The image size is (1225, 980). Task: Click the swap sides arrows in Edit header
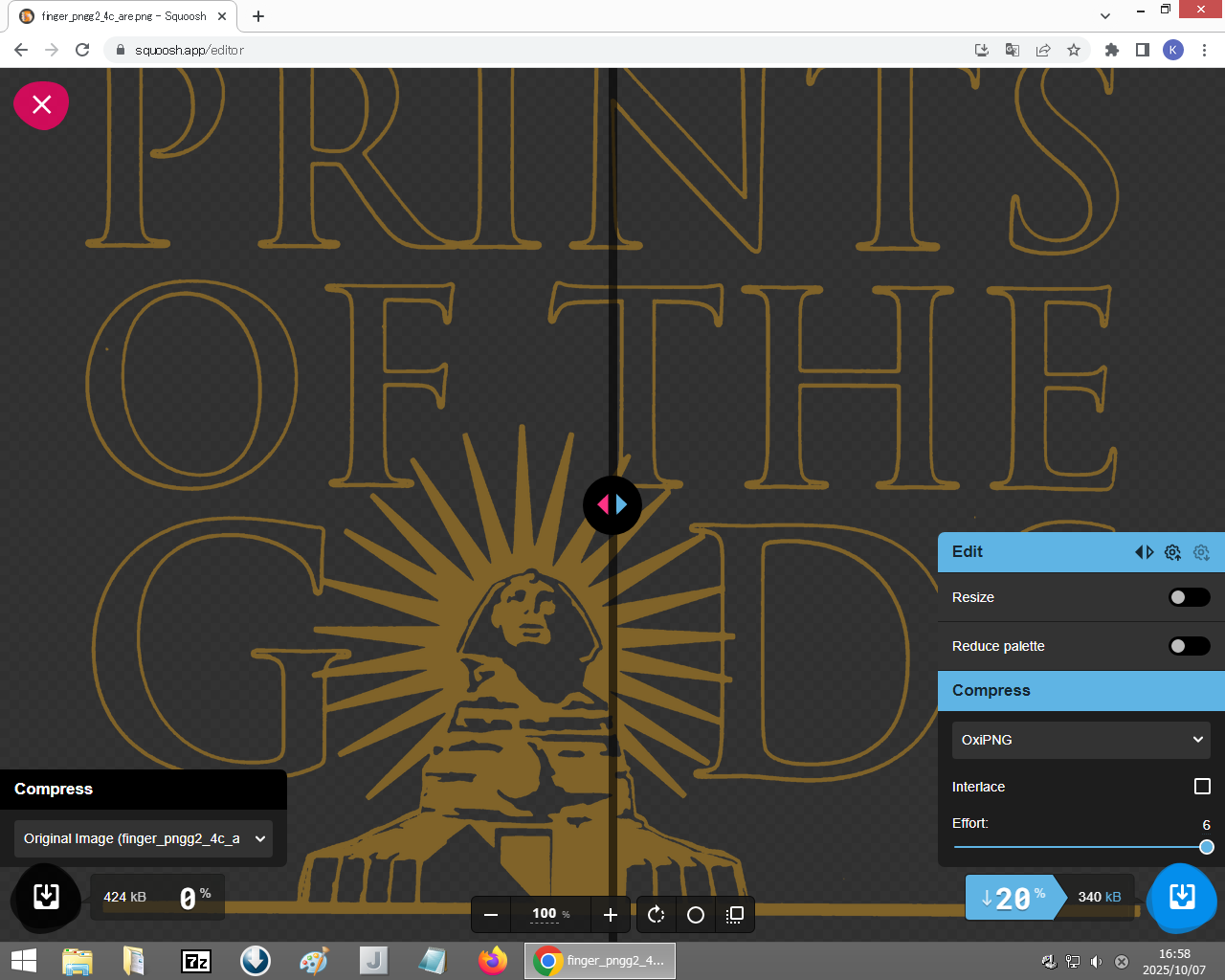click(1144, 552)
